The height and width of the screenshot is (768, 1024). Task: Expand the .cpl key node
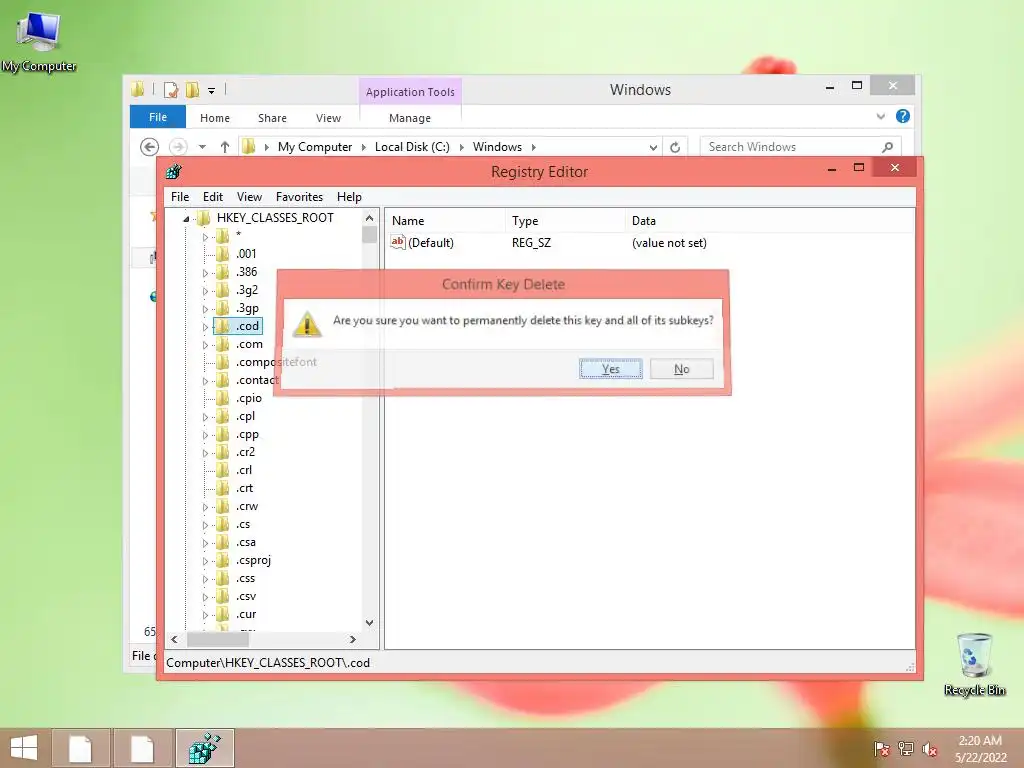pyautogui.click(x=205, y=417)
